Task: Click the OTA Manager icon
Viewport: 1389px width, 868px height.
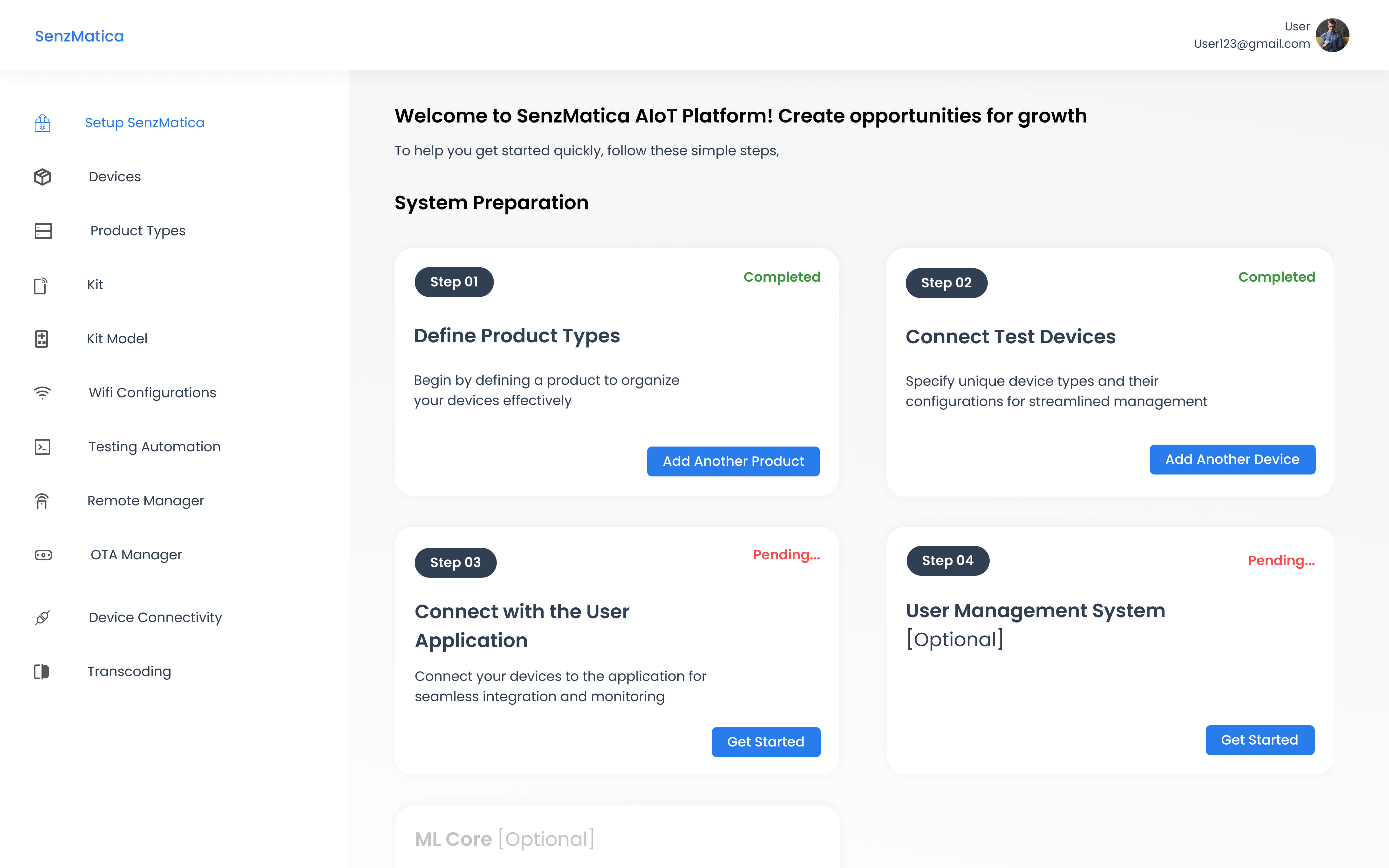Action: tap(43, 555)
